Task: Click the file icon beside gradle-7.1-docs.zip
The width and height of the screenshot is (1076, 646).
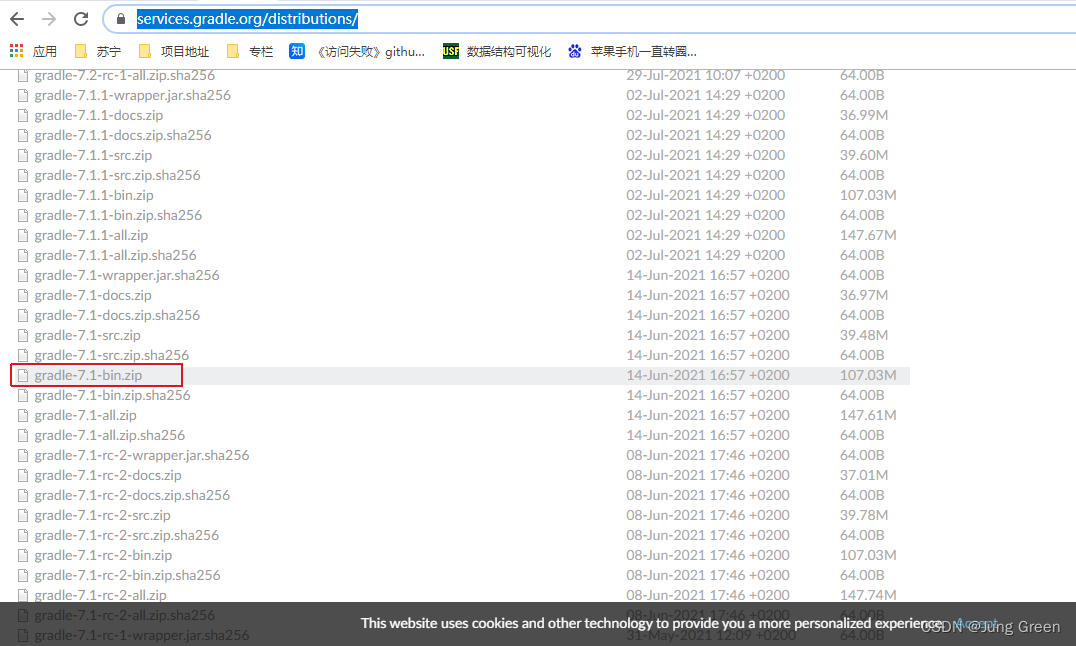Action: point(23,295)
